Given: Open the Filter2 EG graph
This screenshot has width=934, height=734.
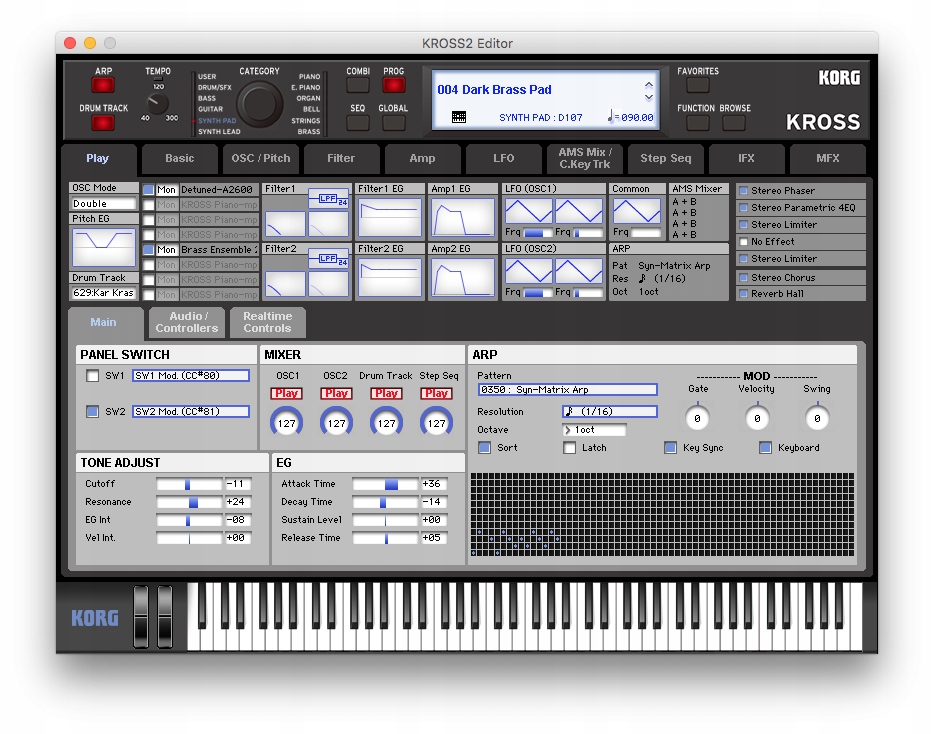Looking at the screenshot, I should click(x=389, y=277).
